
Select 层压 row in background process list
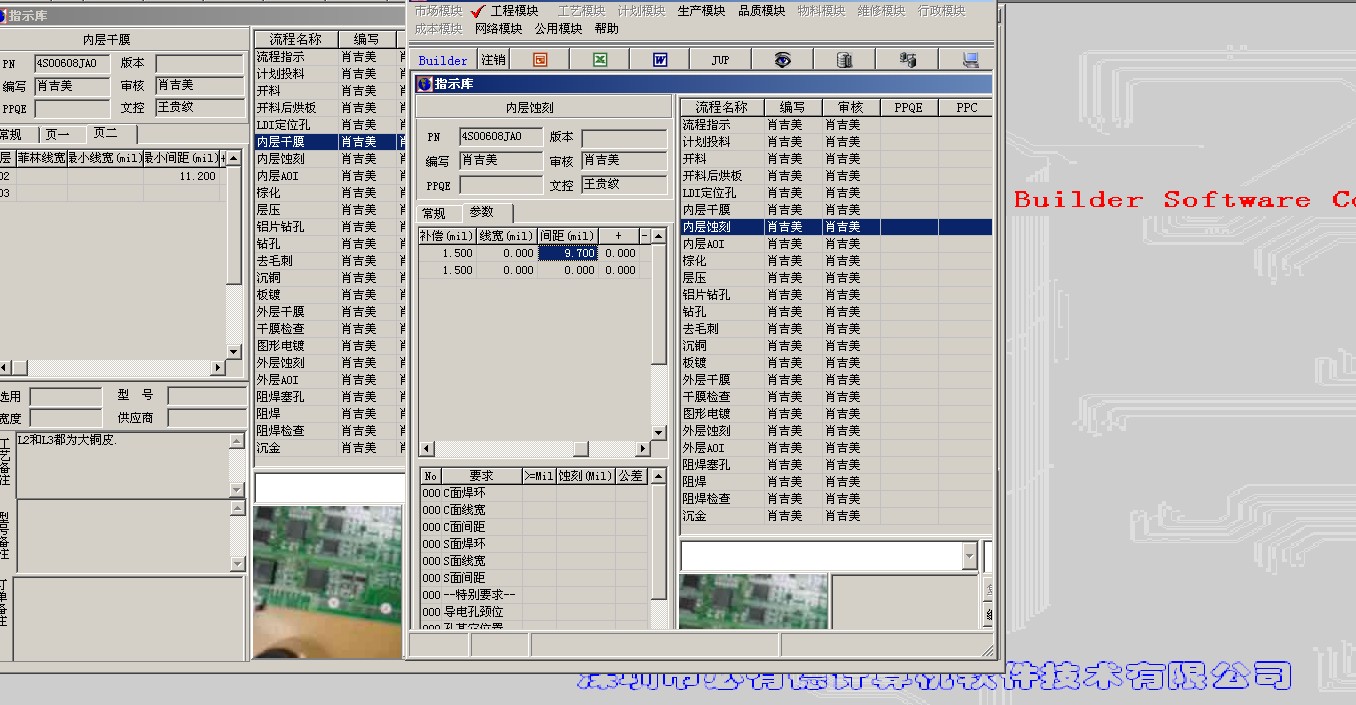click(329, 210)
